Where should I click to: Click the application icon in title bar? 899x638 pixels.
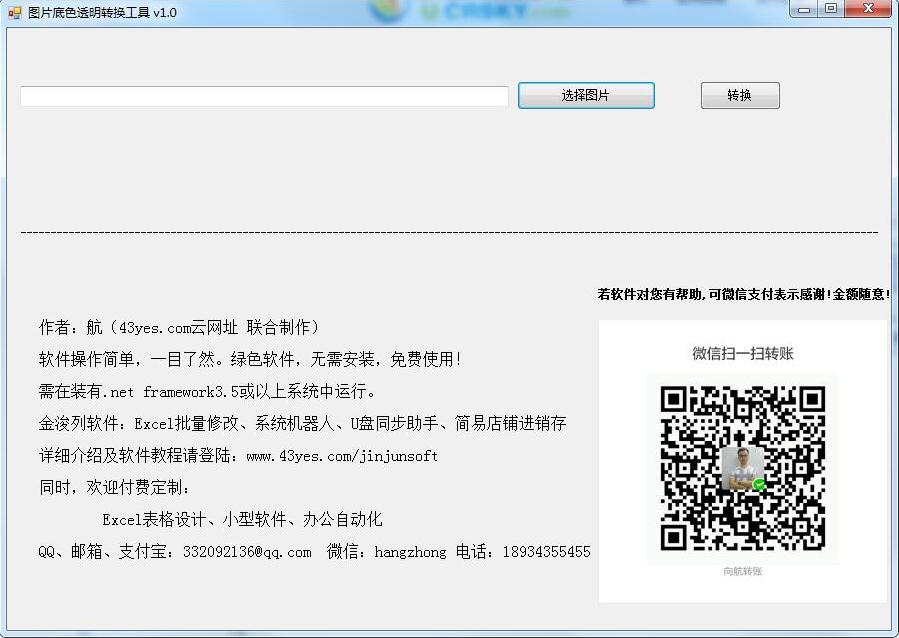14,13
